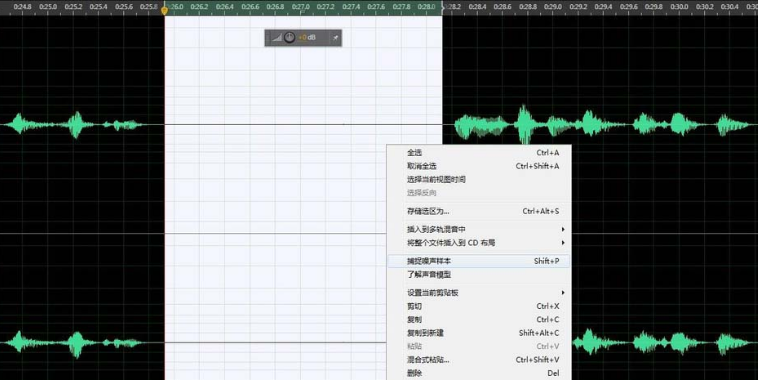
Task: Expand arrow beside 将整个文件插入到 CD 布局
Action: [563, 243]
